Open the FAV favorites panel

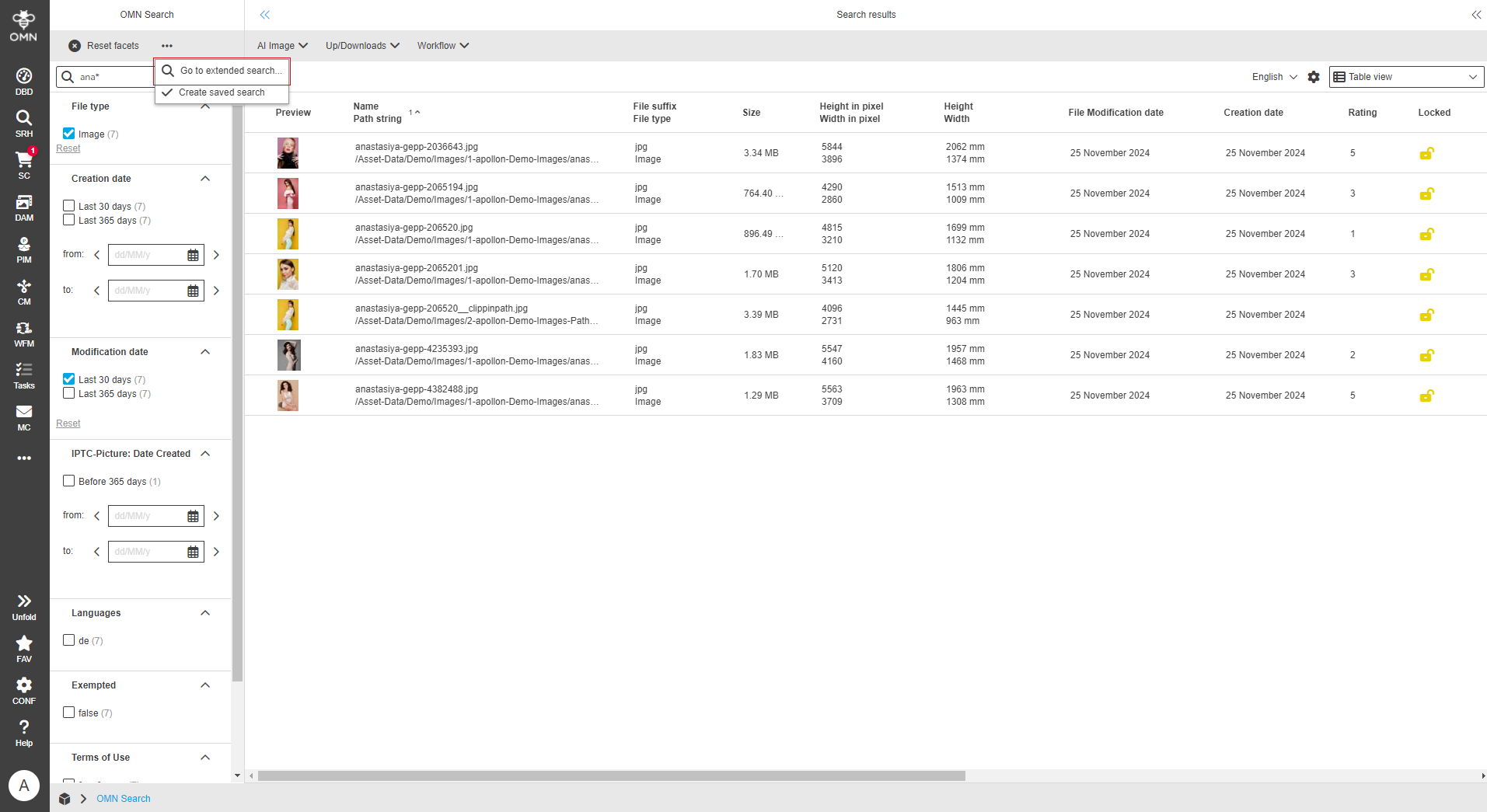(23, 645)
